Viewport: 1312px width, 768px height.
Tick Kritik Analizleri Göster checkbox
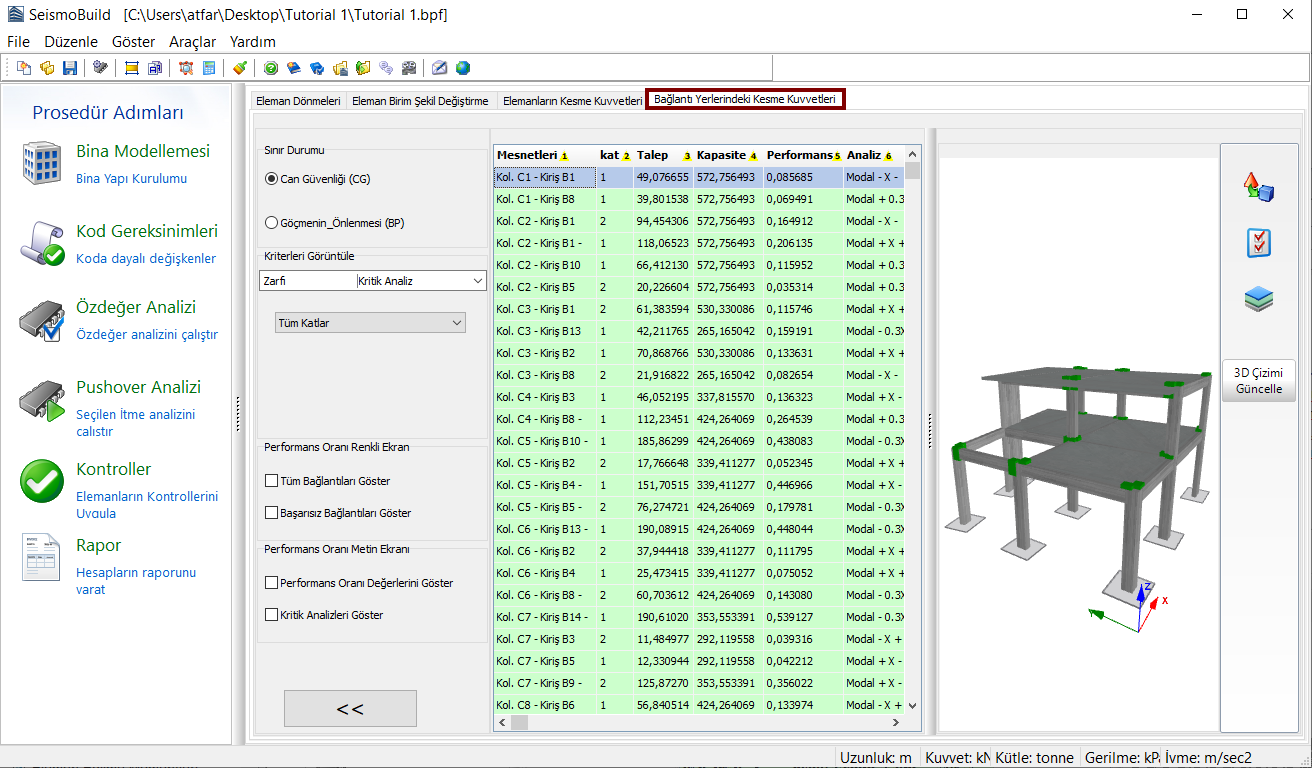[x=272, y=615]
